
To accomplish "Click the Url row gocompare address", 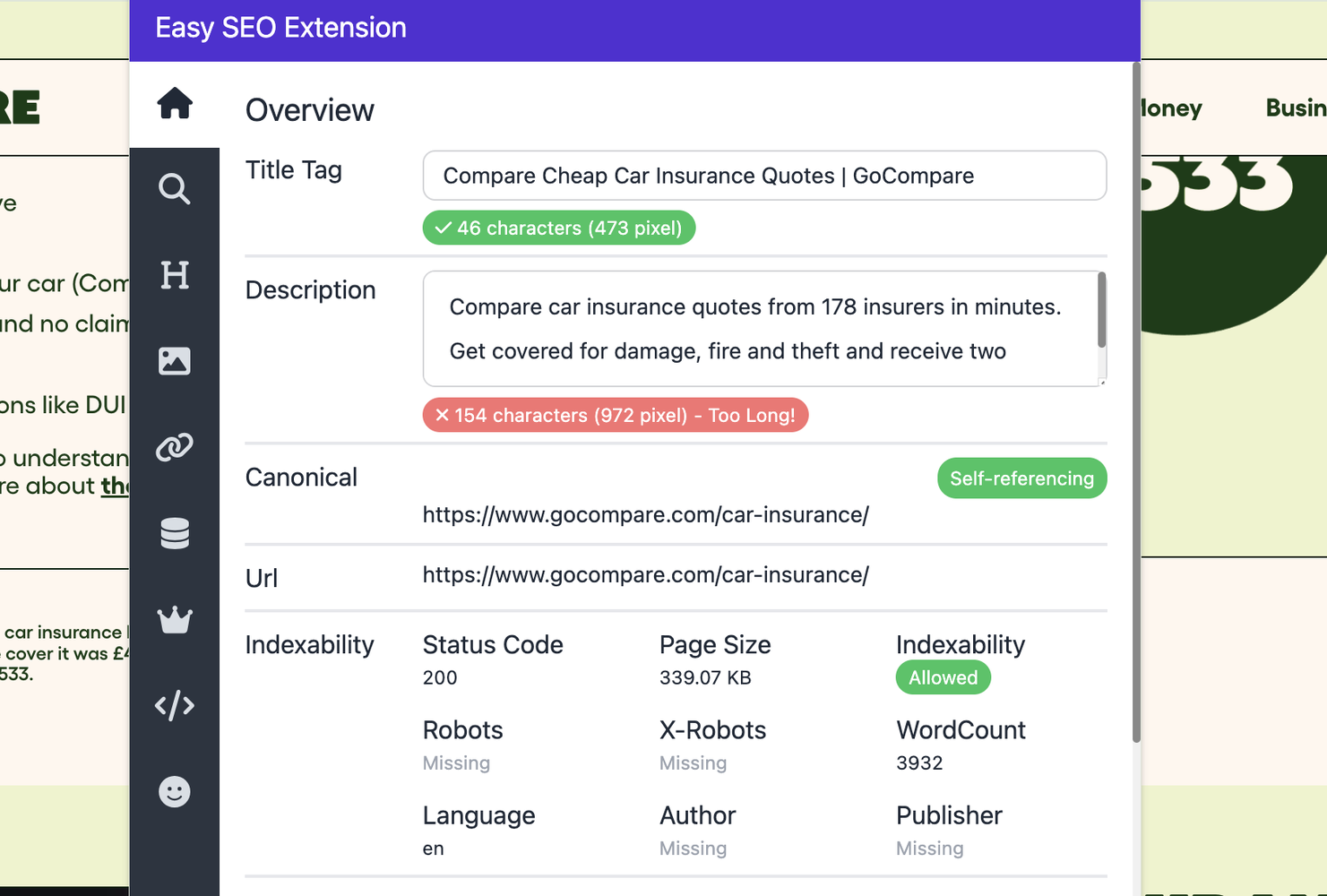I will tap(645, 575).
